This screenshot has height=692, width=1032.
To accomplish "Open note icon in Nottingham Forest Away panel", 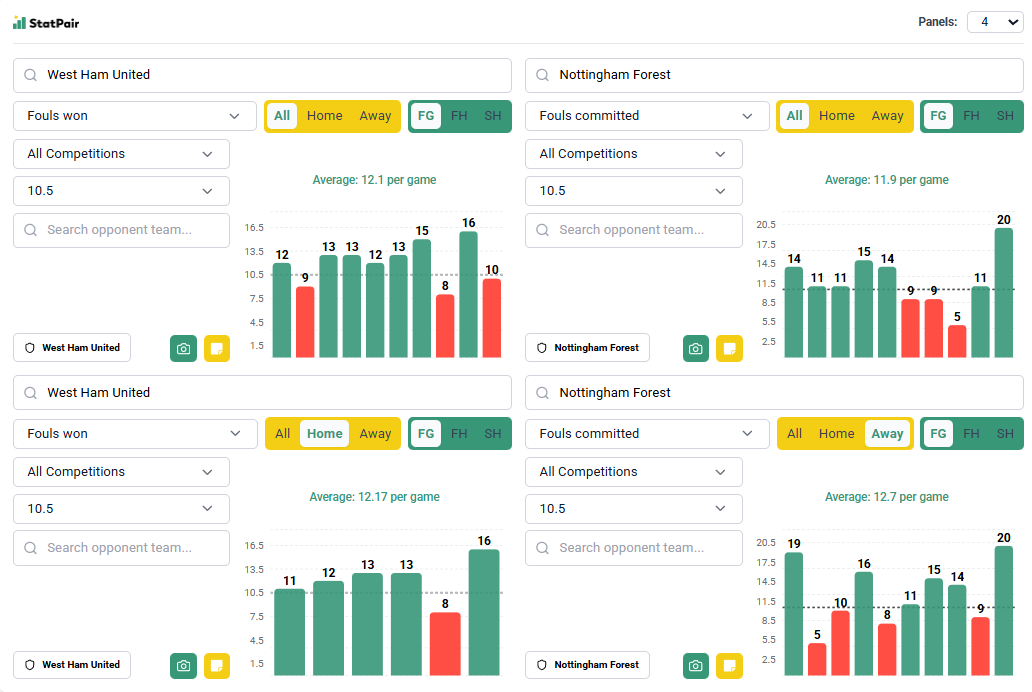I will (x=730, y=665).
